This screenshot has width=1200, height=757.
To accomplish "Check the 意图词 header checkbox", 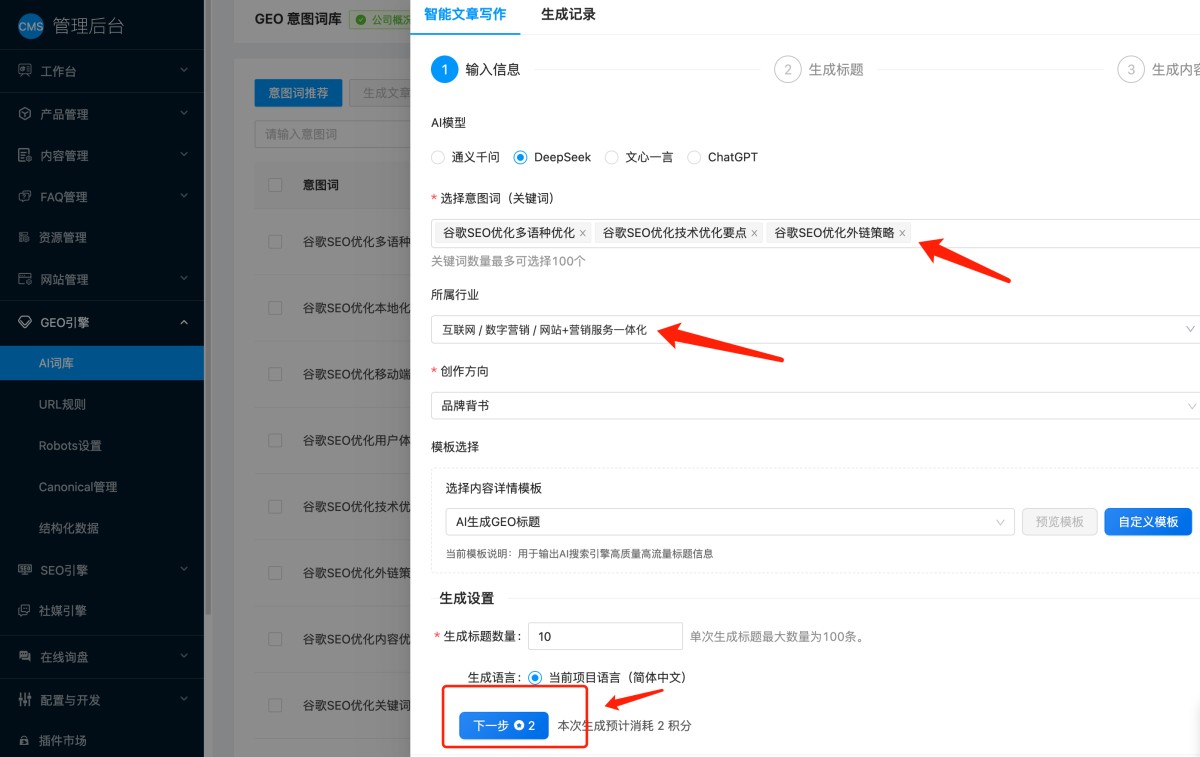I will coord(275,185).
